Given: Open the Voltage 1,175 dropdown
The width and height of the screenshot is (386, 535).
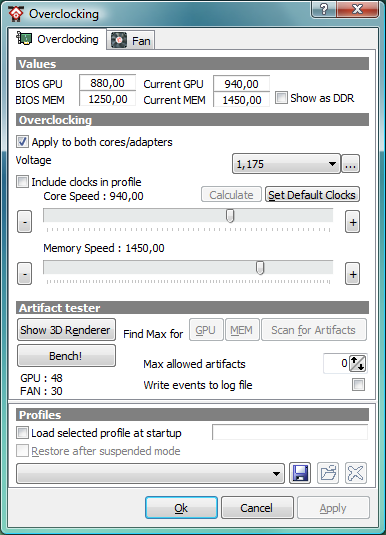Looking at the screenshot, I should pos(286,164).
